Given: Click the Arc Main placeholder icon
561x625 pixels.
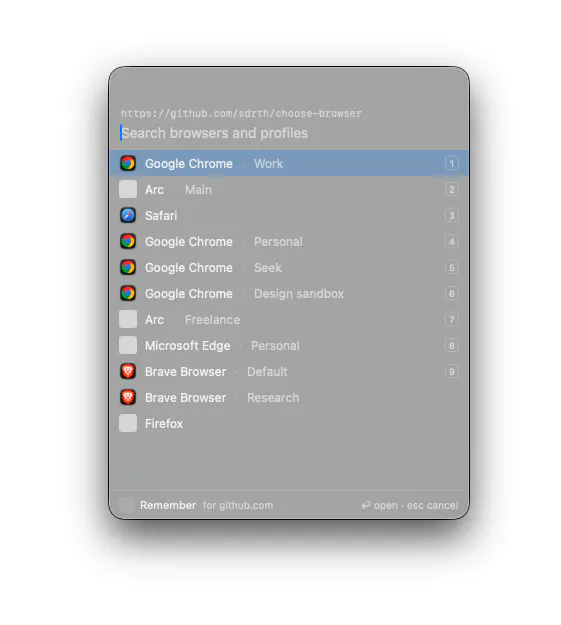Looking at the screenshot, I should 128,189.
